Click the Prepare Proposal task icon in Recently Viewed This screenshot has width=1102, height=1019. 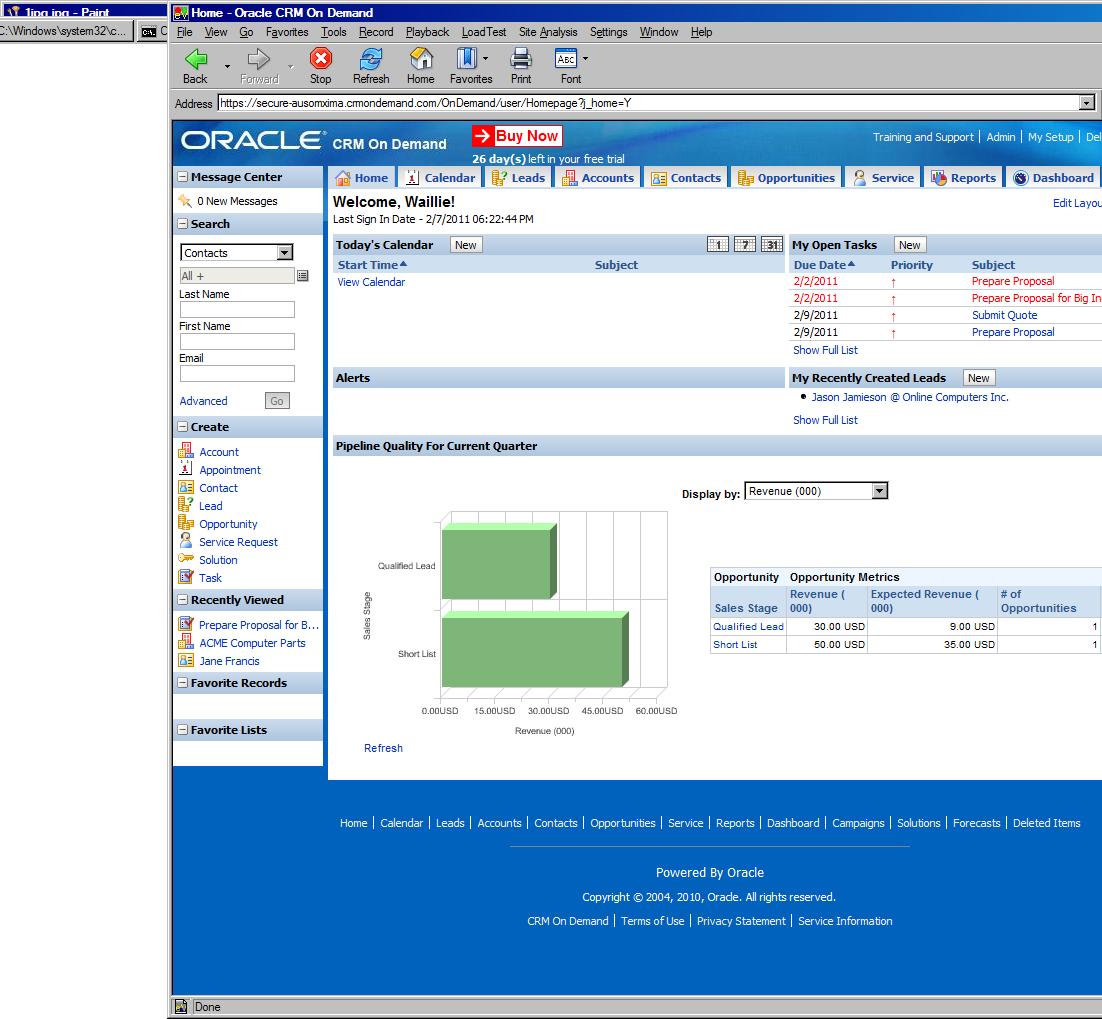pos(186,623)
